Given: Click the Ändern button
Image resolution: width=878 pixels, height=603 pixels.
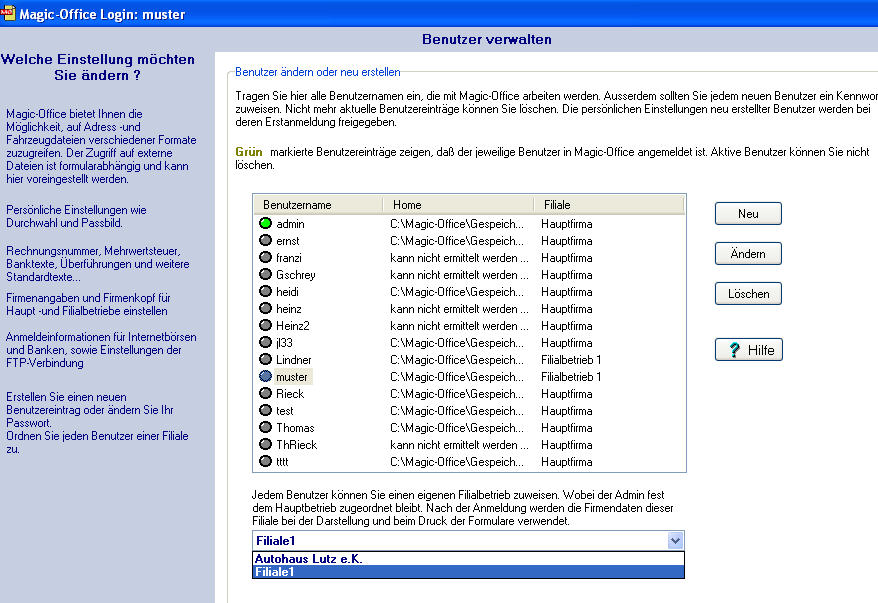Looking at the screenshot, I should point(748,254).
